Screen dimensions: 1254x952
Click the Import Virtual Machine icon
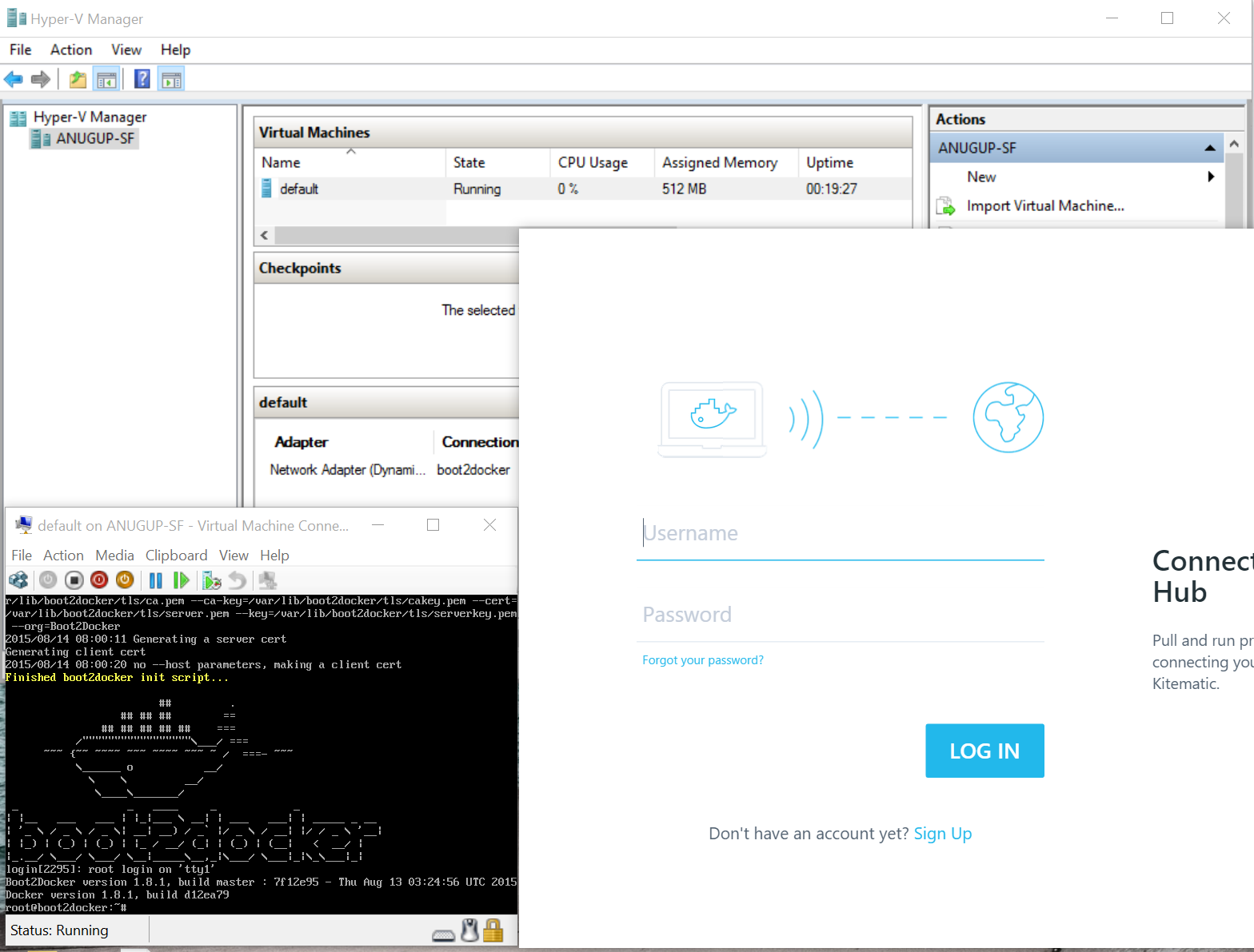pyautogui.click(x=946, y=206)
